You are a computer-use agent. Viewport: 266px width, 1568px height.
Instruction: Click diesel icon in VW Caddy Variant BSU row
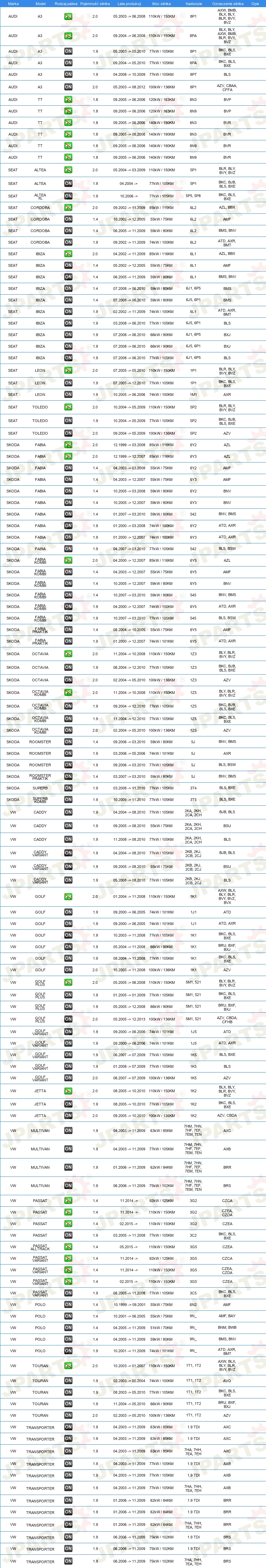click(x=68, y=867)
